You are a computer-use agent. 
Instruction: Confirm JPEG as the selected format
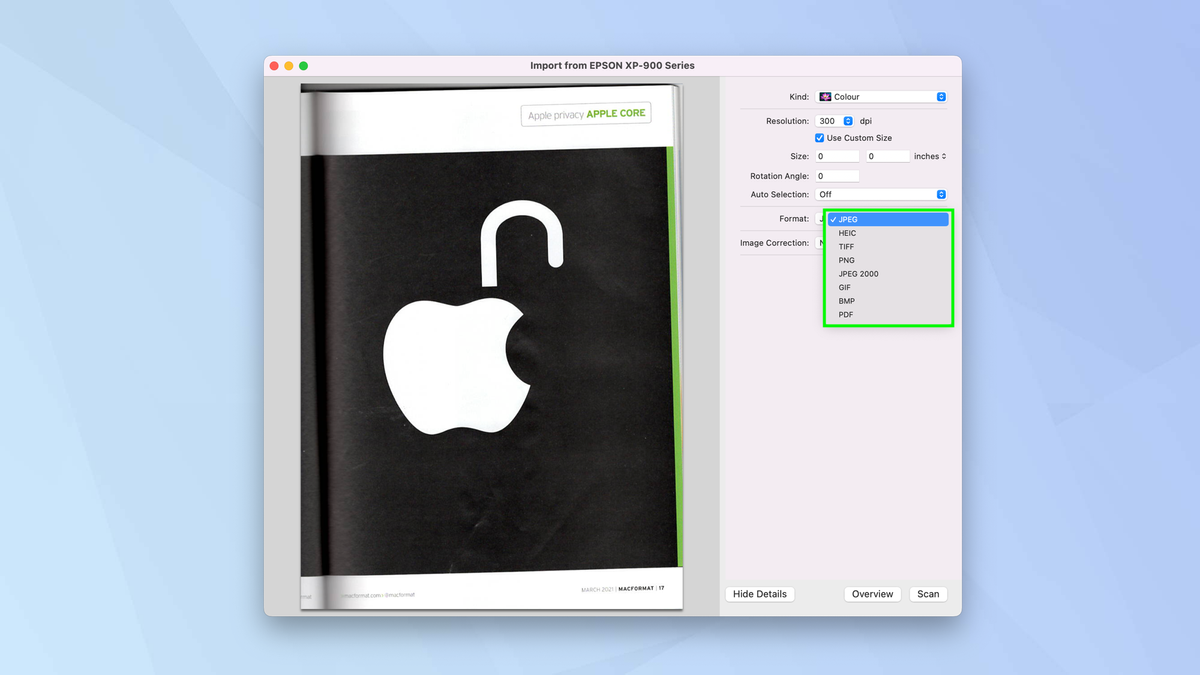coord(847,219)
